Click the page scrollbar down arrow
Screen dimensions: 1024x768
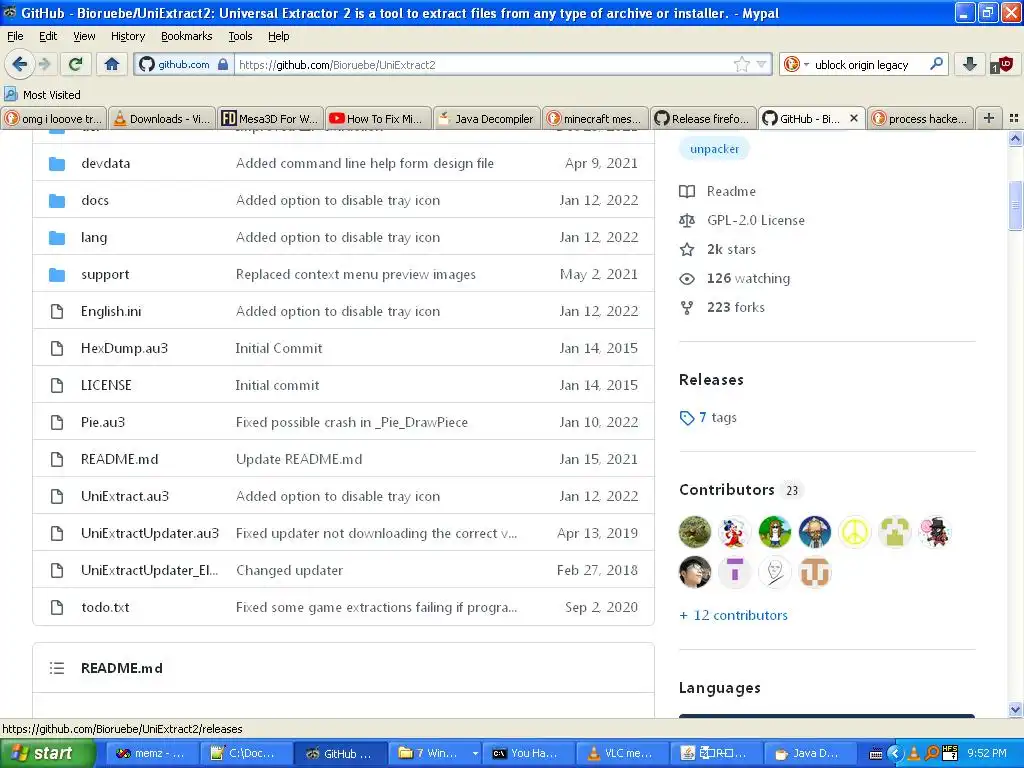pos(1015,709)
